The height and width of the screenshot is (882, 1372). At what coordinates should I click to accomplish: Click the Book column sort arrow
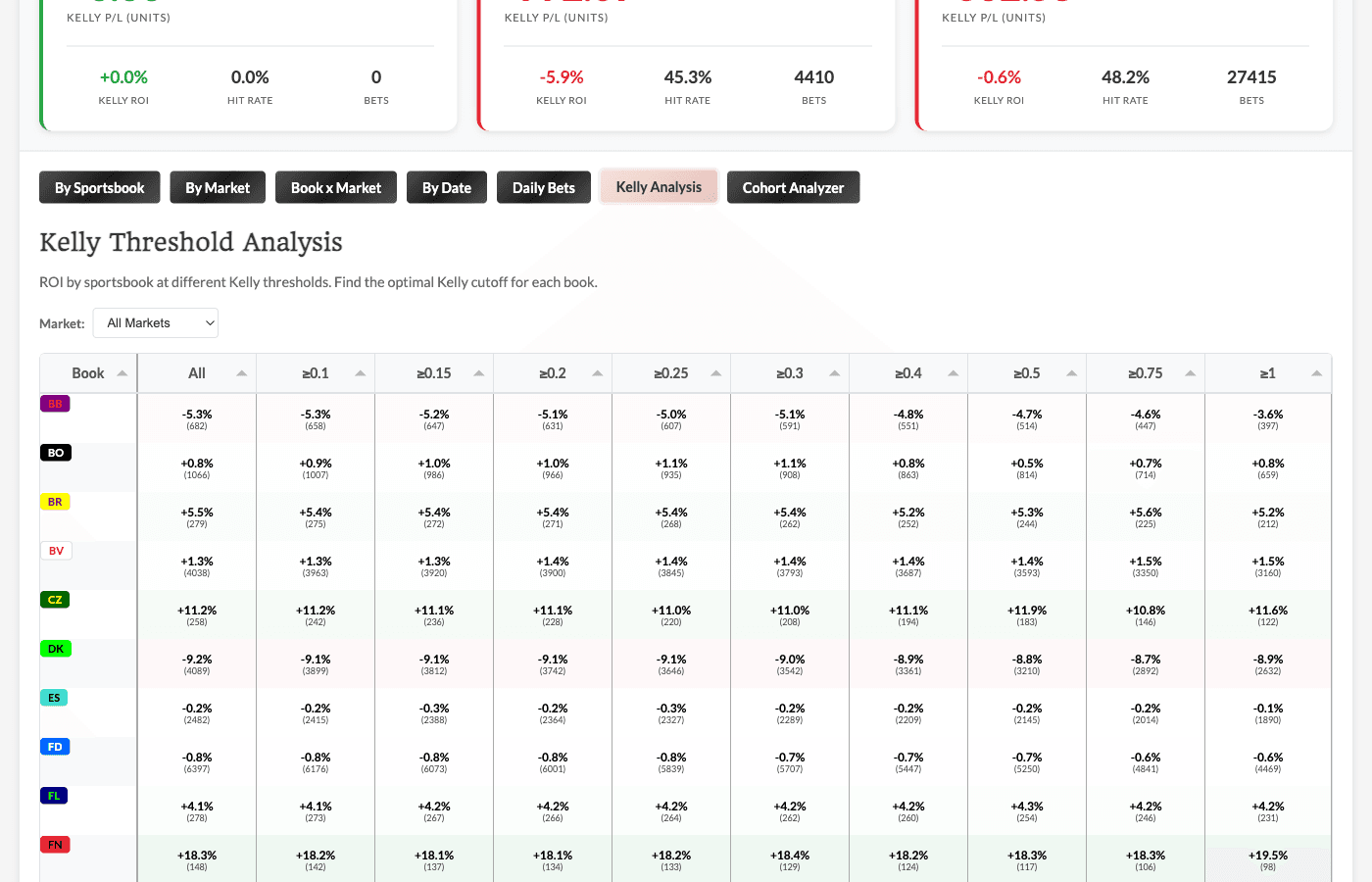pos(122,372)
